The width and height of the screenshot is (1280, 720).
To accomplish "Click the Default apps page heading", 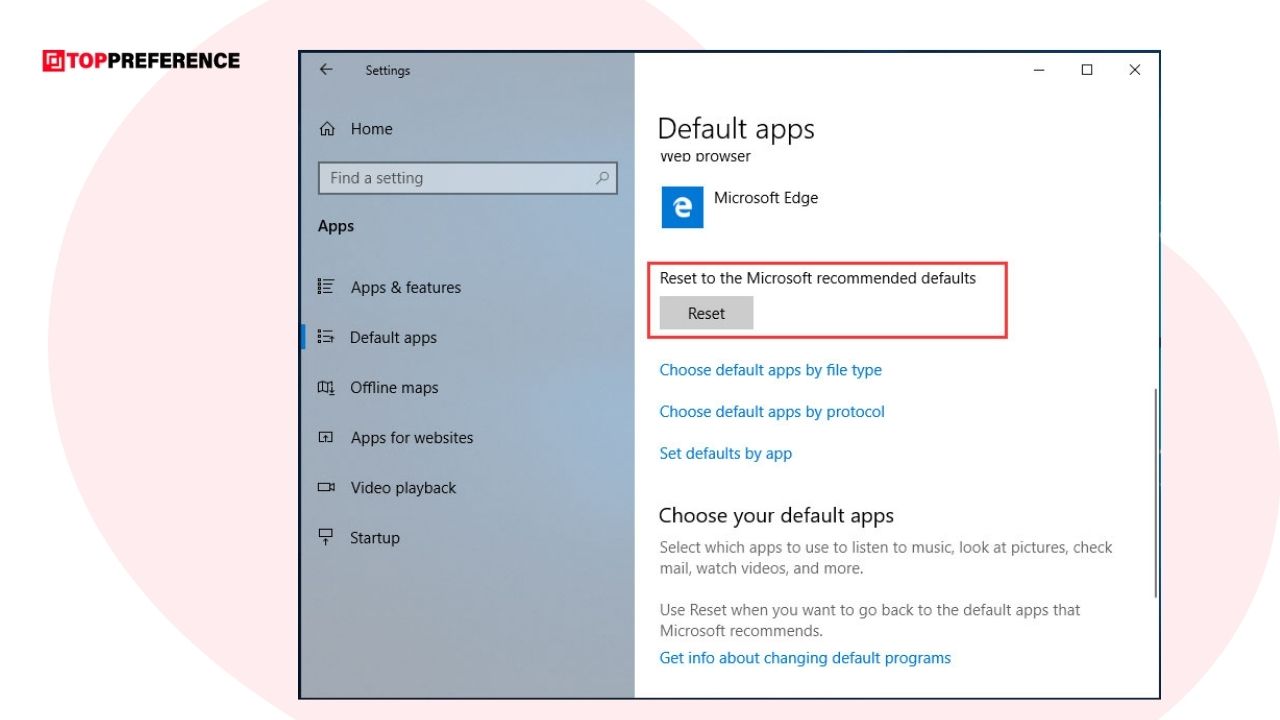I will [x=736, y=129].
